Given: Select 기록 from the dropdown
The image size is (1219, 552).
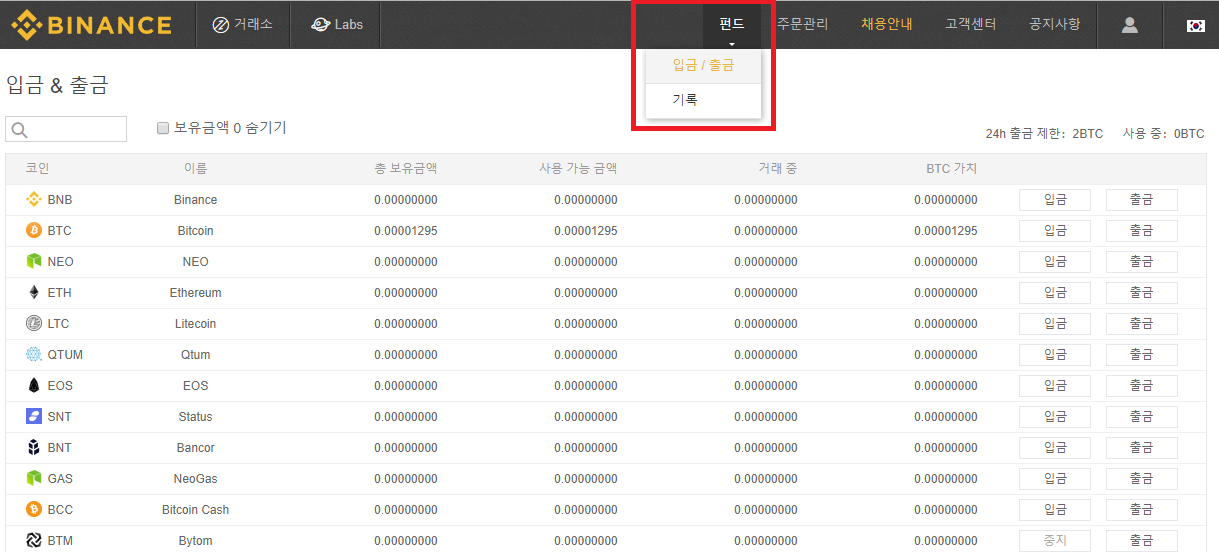Looking at the screenshot, I should pyautogui.click(x=703, y=100).
